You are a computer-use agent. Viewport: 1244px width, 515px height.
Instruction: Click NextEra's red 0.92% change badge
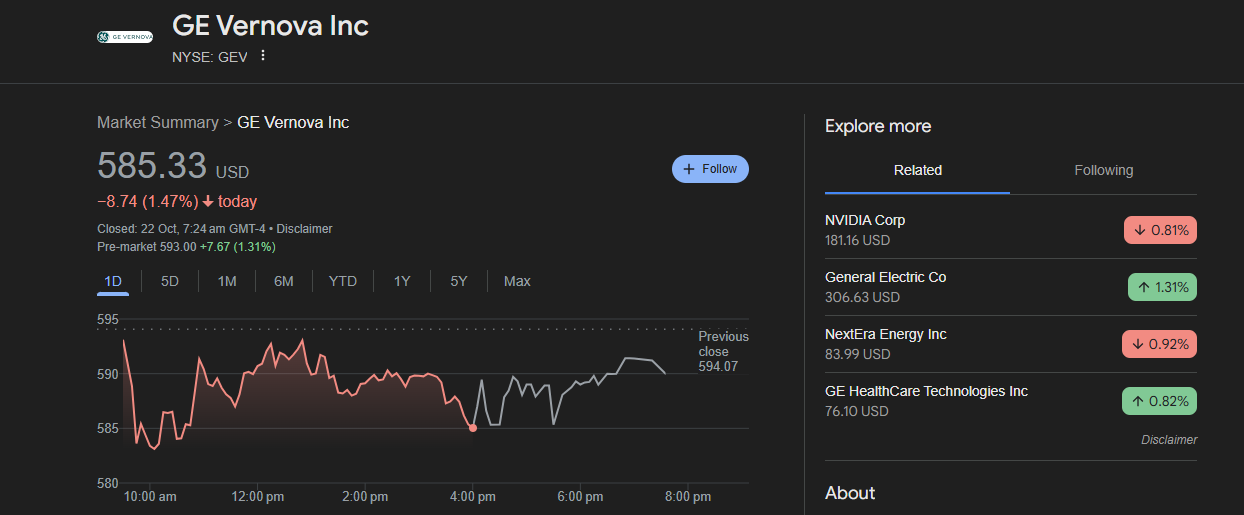pos(1159,344)
